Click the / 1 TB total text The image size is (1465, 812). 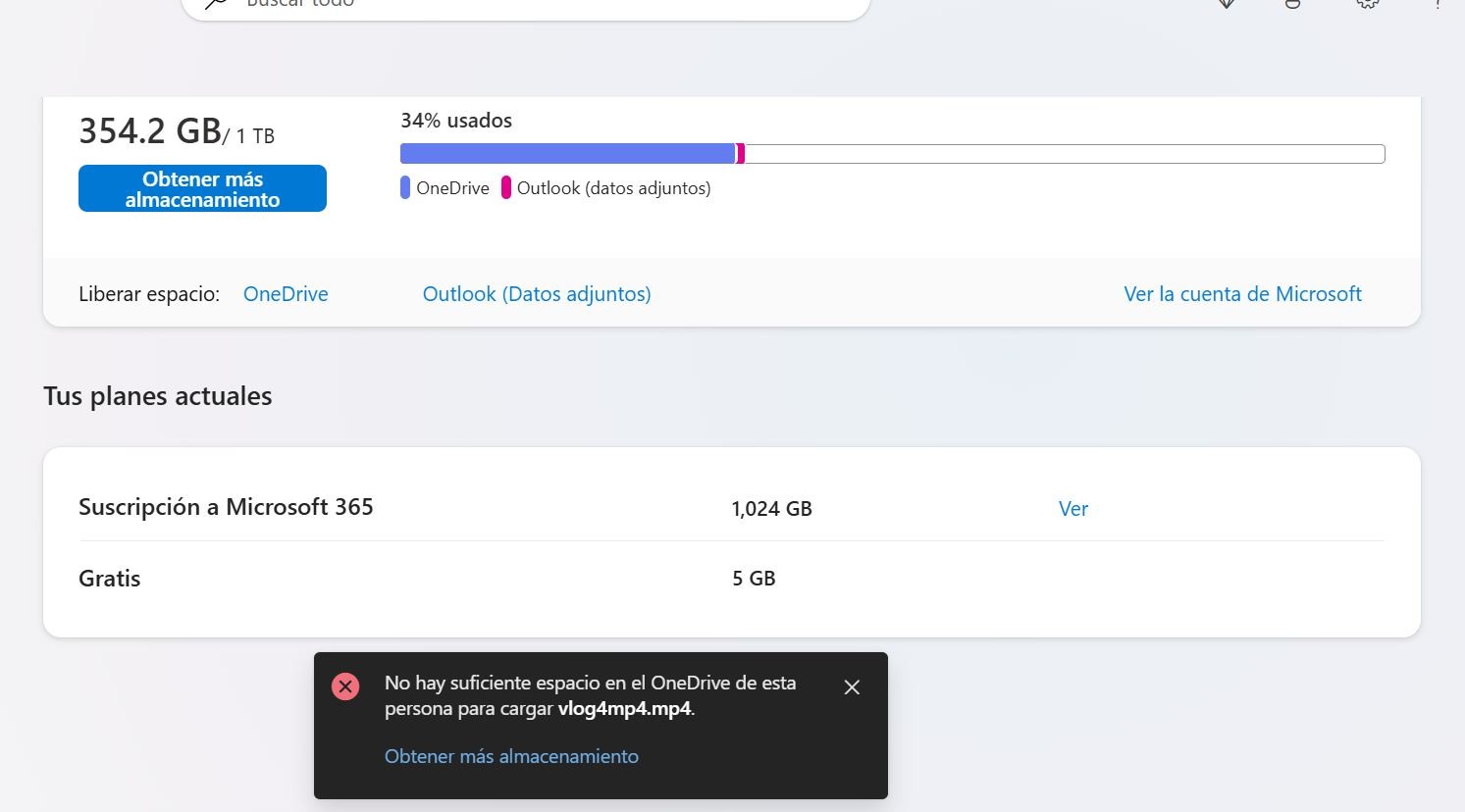click(249, 136)
